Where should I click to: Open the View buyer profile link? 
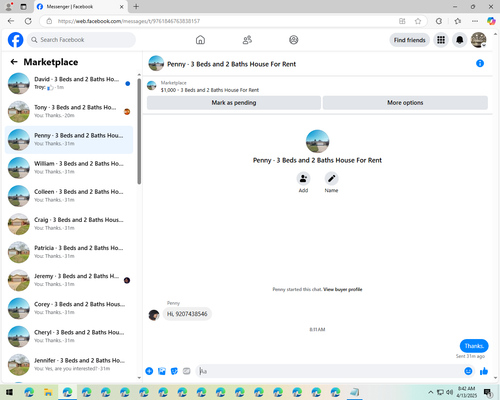click(x=343, y=289)
